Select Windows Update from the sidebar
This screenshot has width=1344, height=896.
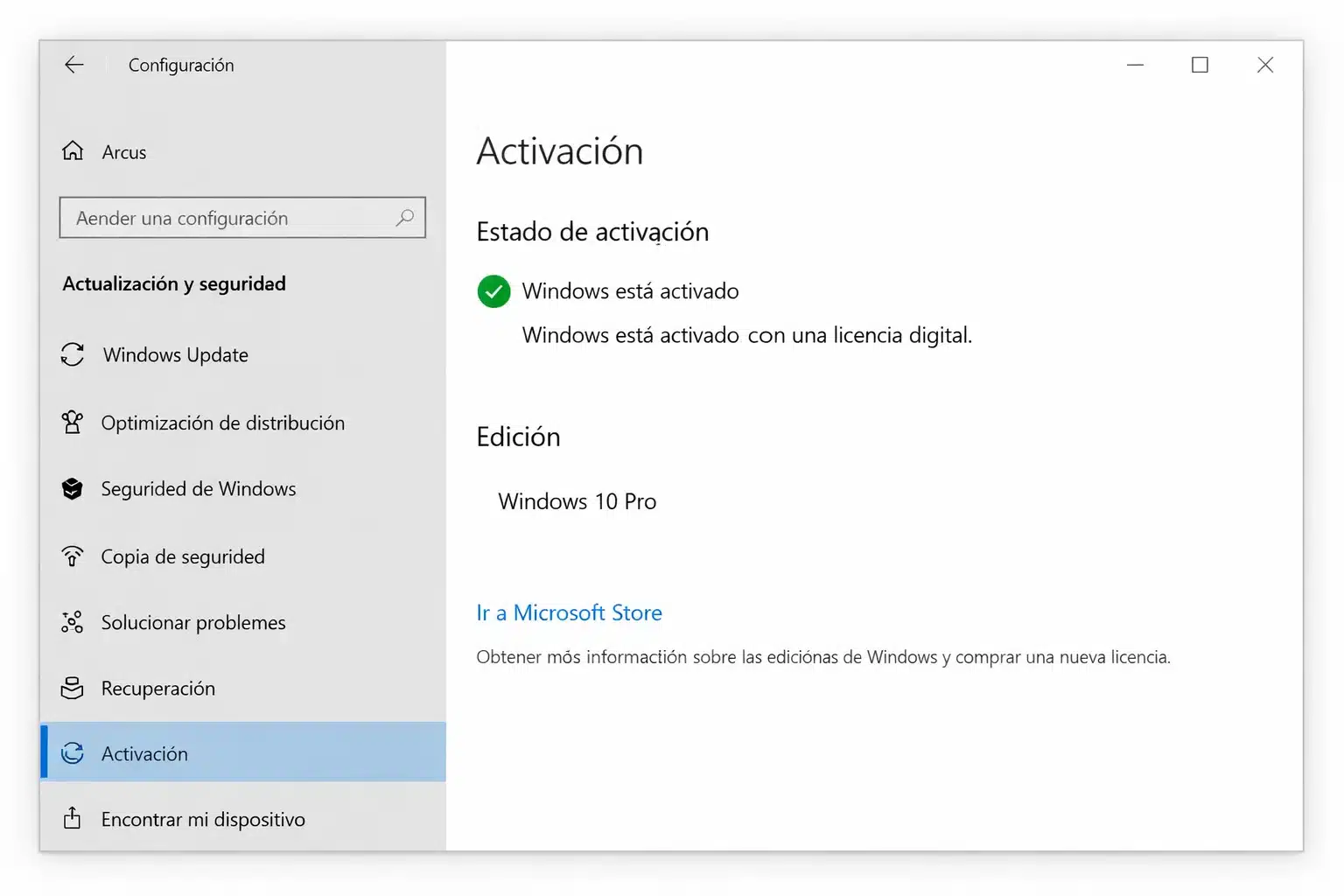pyautogui.click(x=175, y=354)
